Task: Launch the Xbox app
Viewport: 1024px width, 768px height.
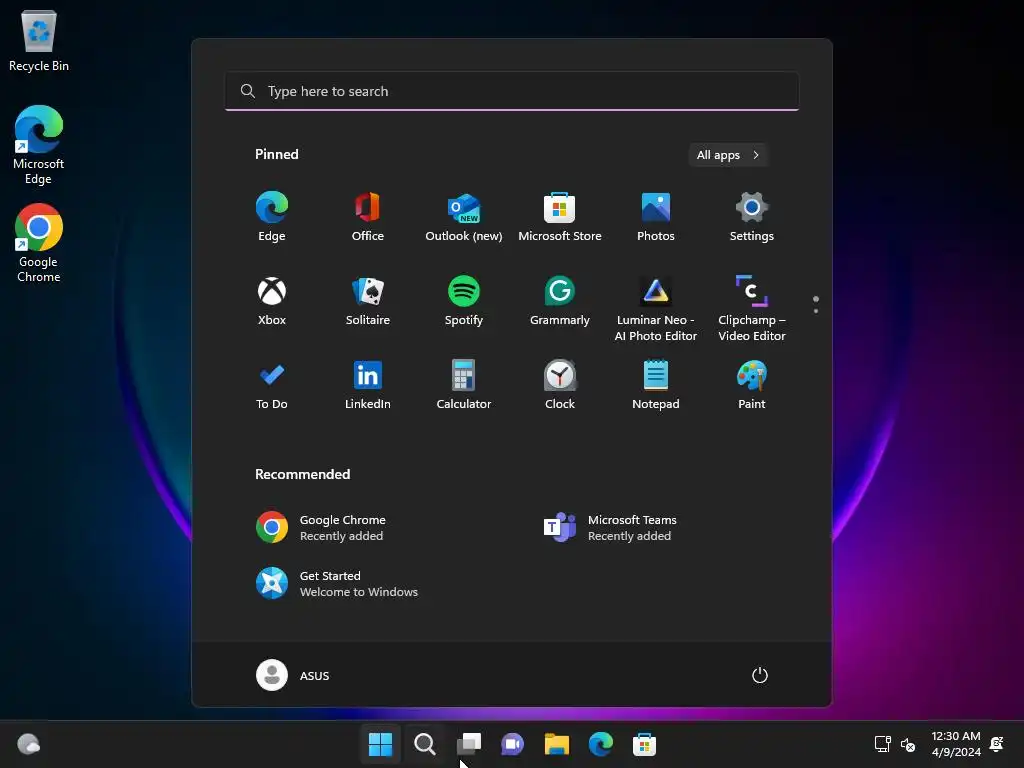Action: point(272,301)
